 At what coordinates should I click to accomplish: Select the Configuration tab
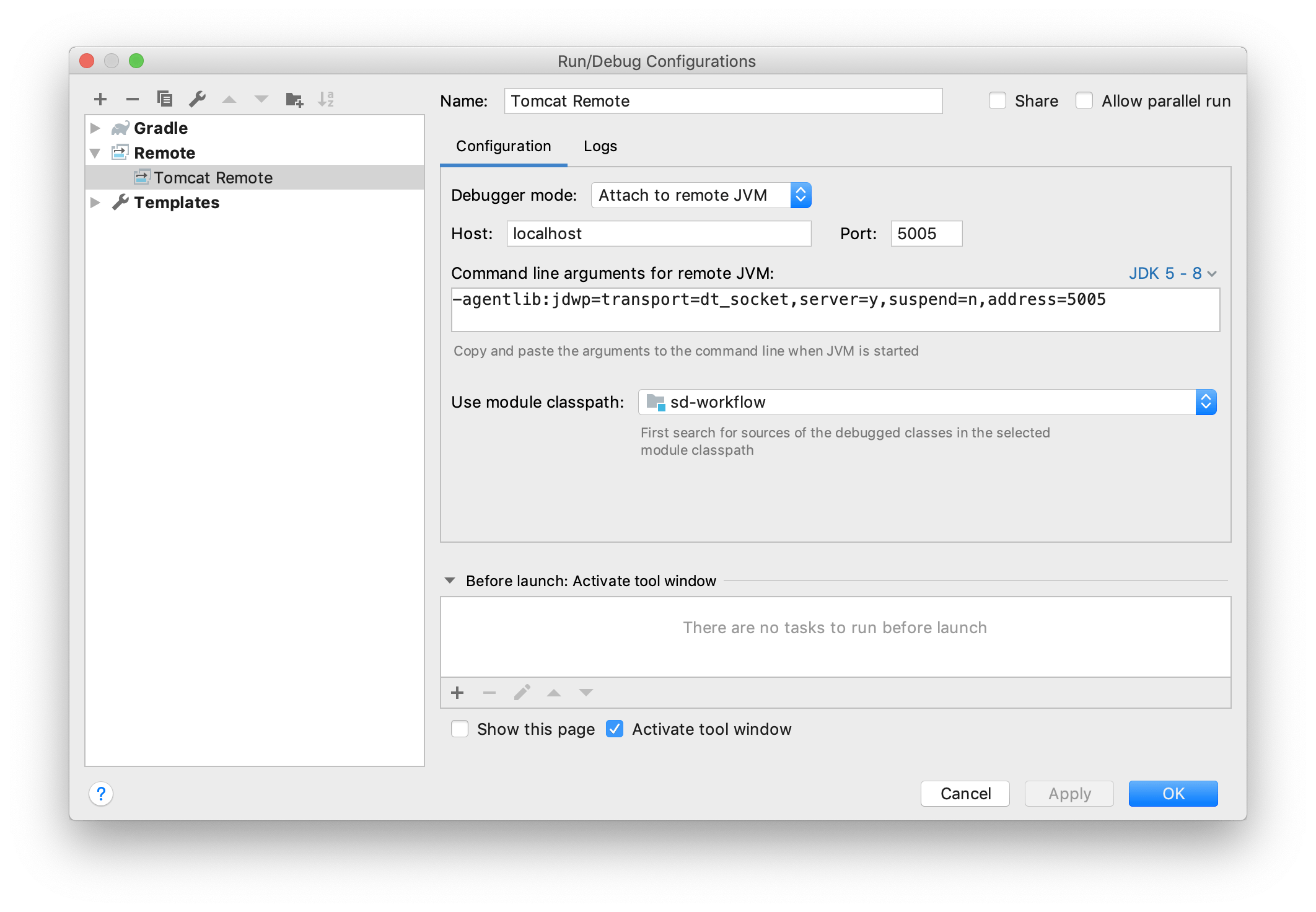(x=503, y=146)
